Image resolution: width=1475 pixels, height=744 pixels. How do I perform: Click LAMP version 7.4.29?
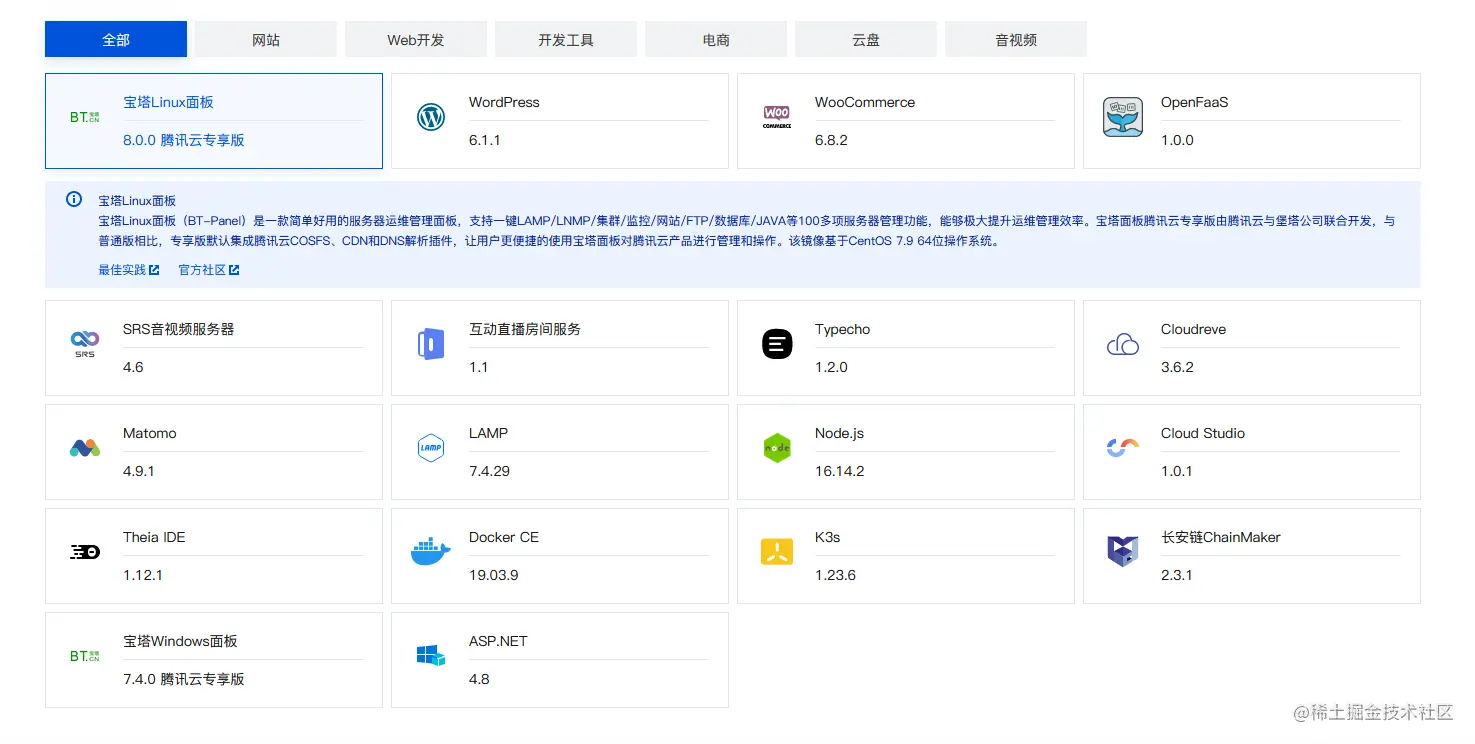(x=489, y=471)
